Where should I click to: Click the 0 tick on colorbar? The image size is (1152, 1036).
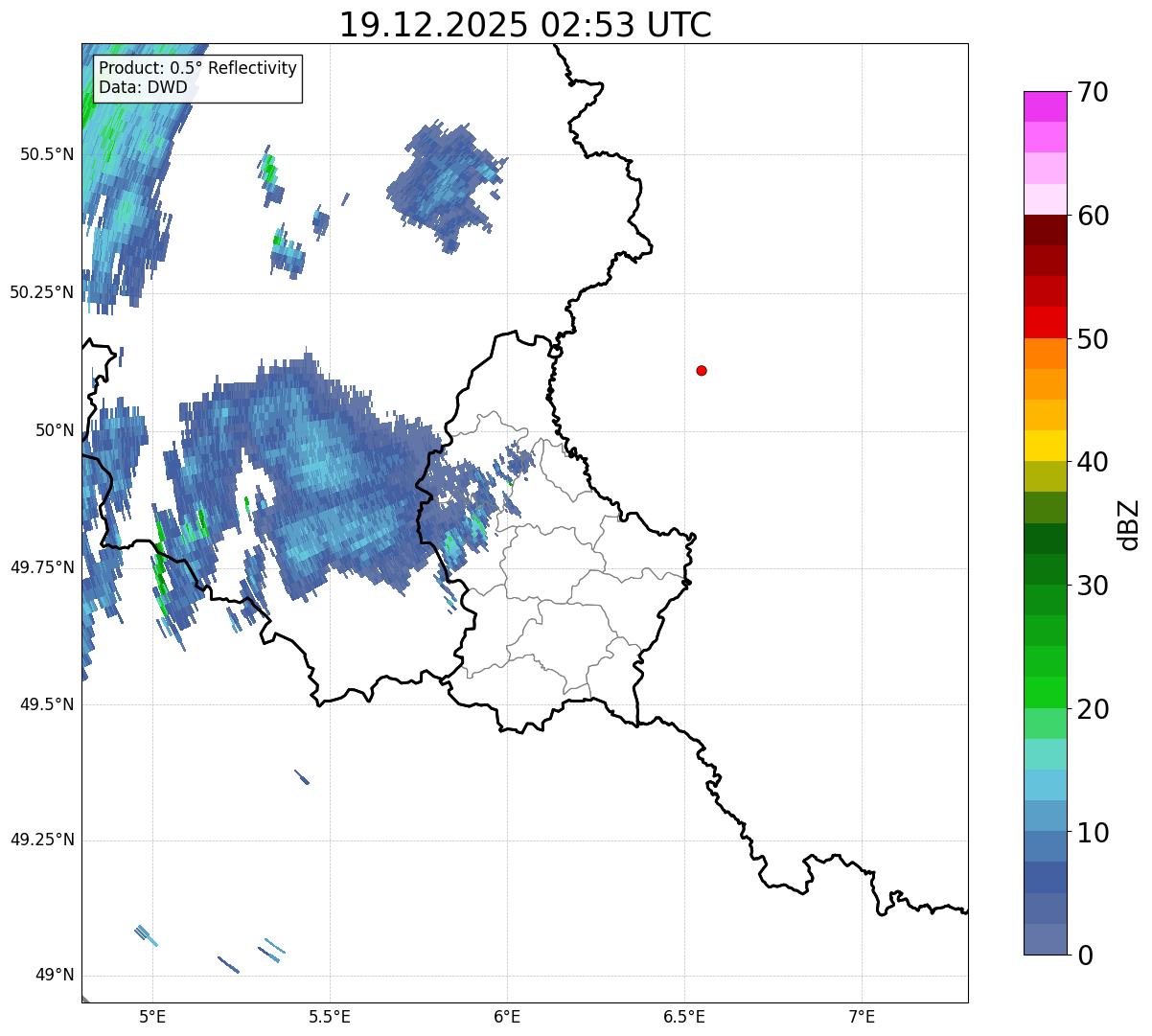[x=1086, y=955]
